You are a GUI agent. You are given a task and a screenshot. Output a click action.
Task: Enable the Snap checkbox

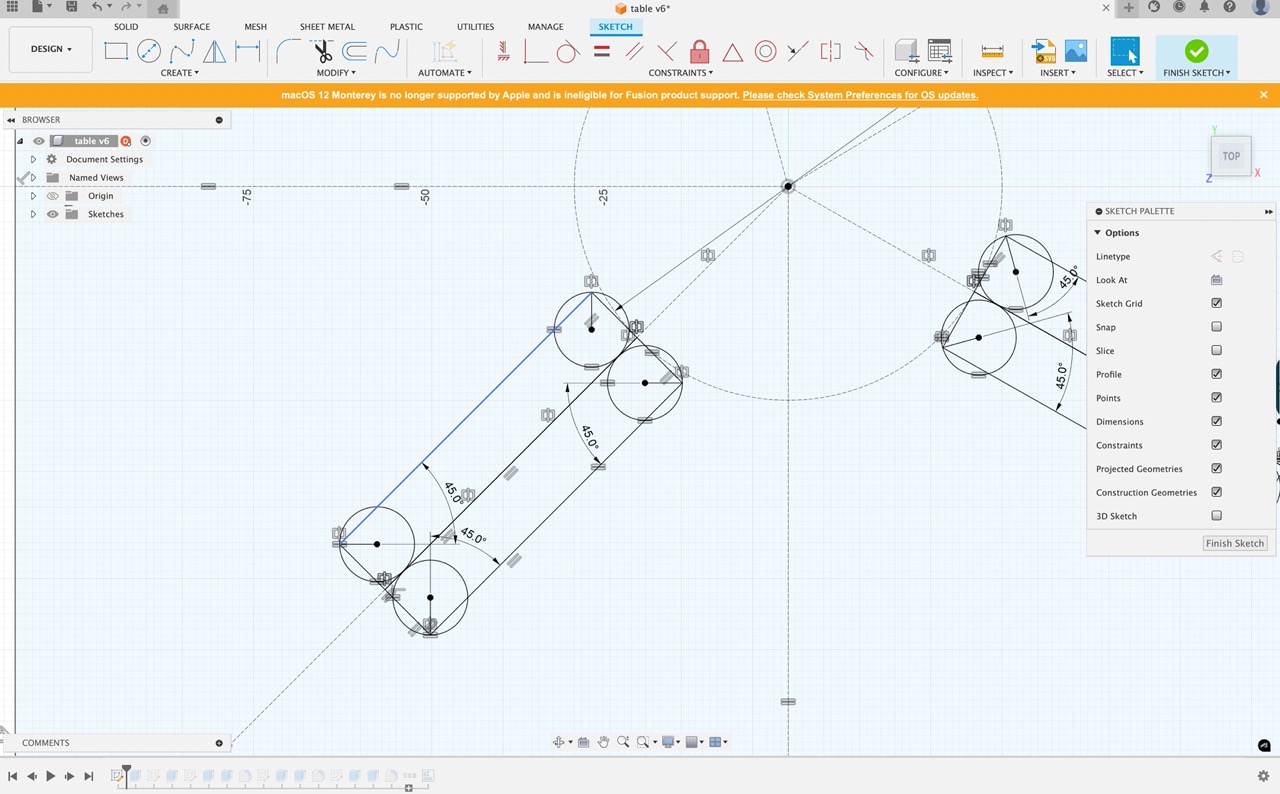pyautogui.click(x=1216, y=327)
